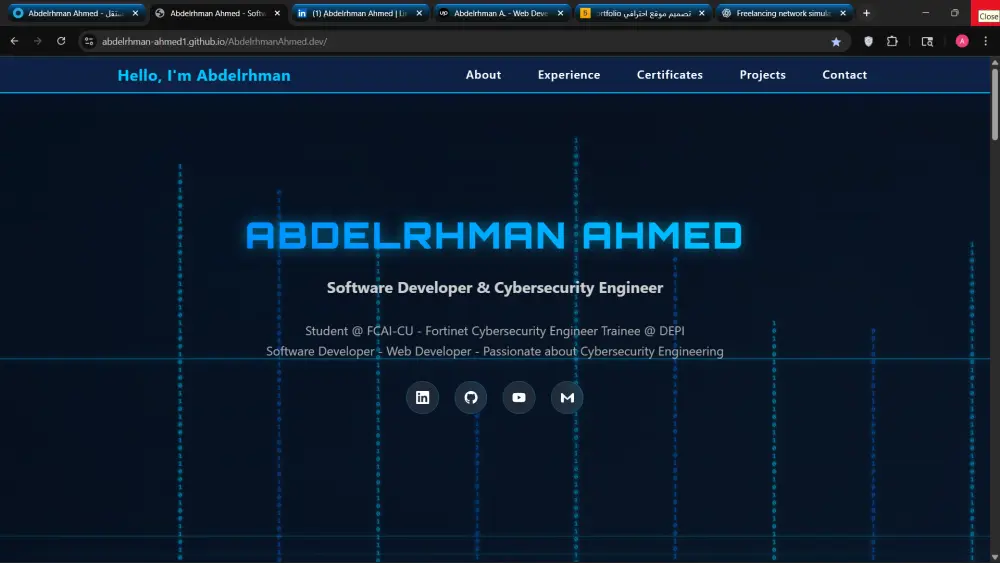
Task: Open the shield extension icon
Action: (868, 41)
